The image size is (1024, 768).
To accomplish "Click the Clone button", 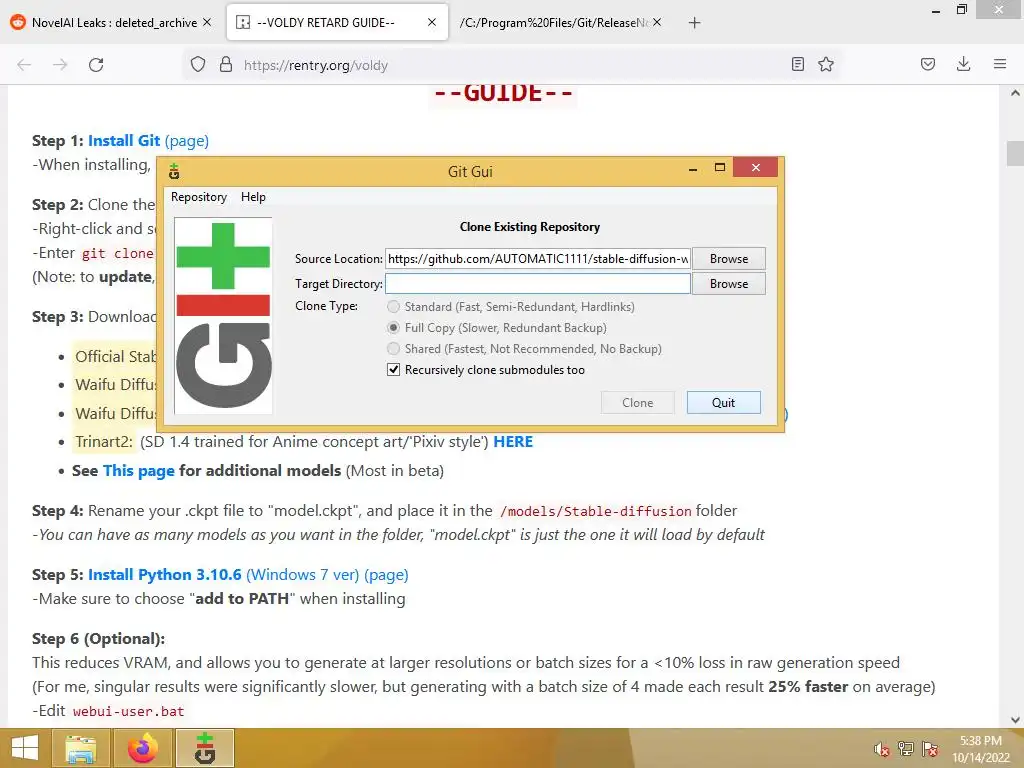I will pos(637,403).
